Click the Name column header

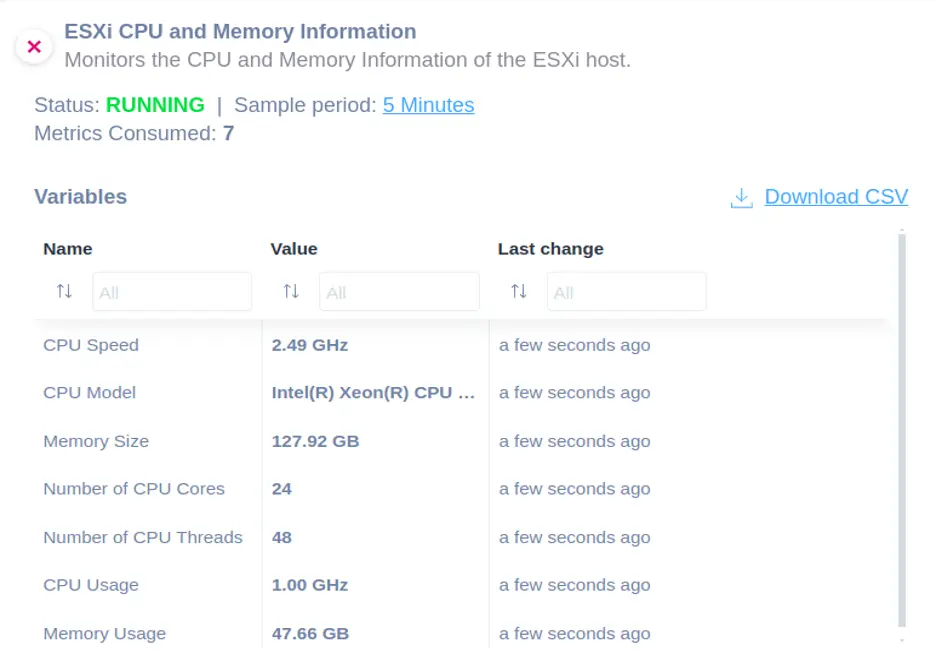point(67,249)
